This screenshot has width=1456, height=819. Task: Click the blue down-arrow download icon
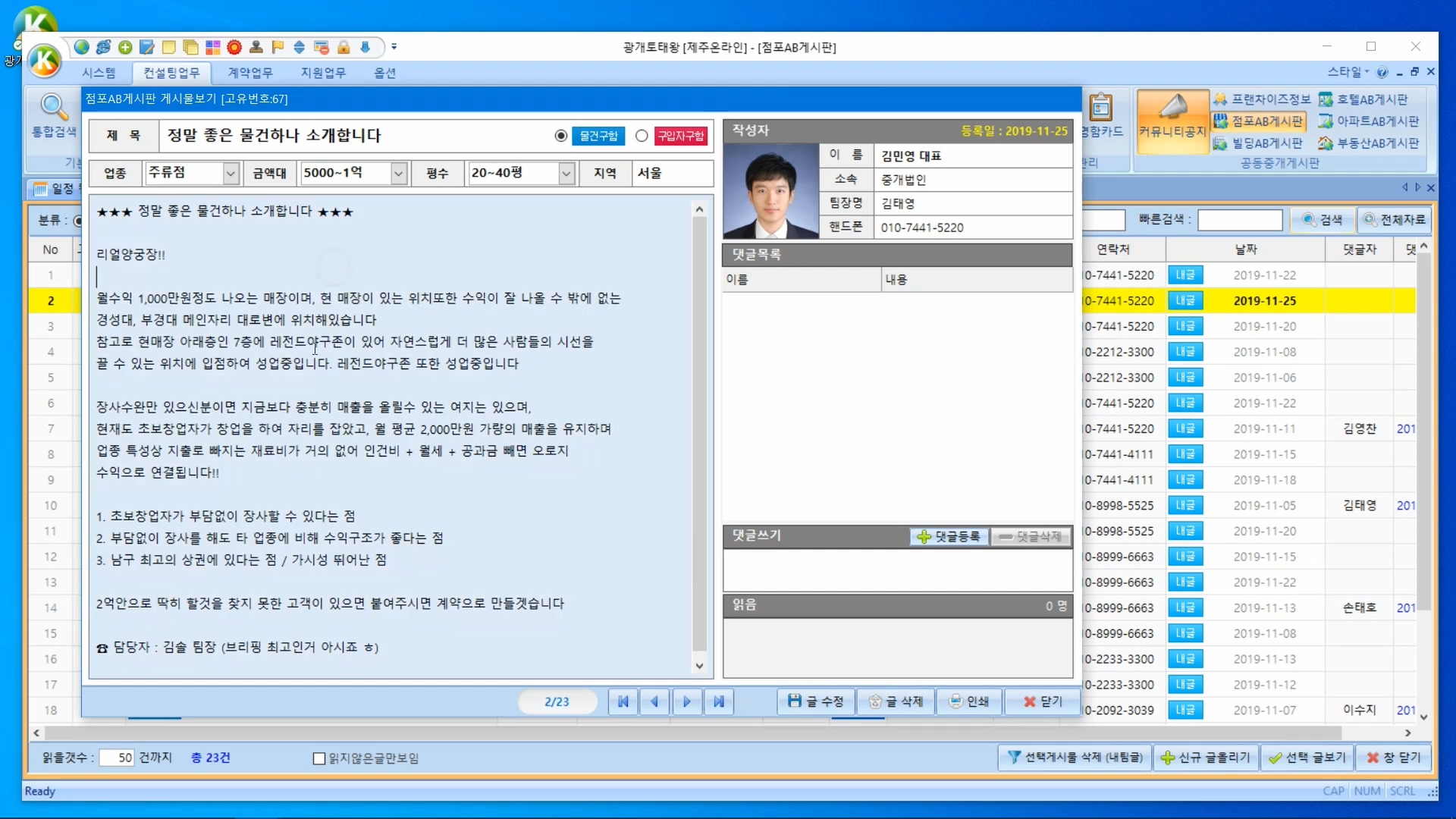point(366,47)
